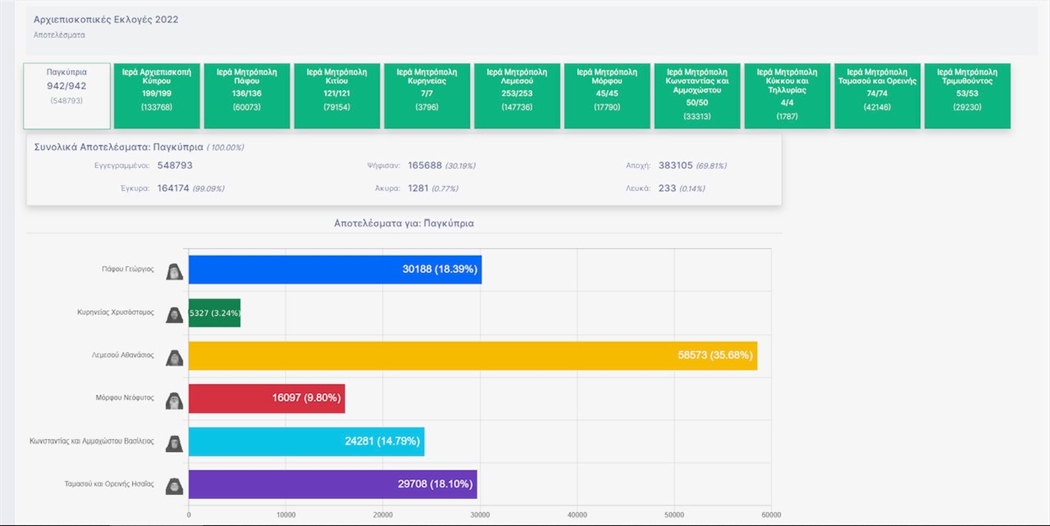The height and width of the screenshot is (526, 1050).
Task: Click the Λεμεσού Αθανάσιος candidate portrait icon
Action: click(174, 357)
